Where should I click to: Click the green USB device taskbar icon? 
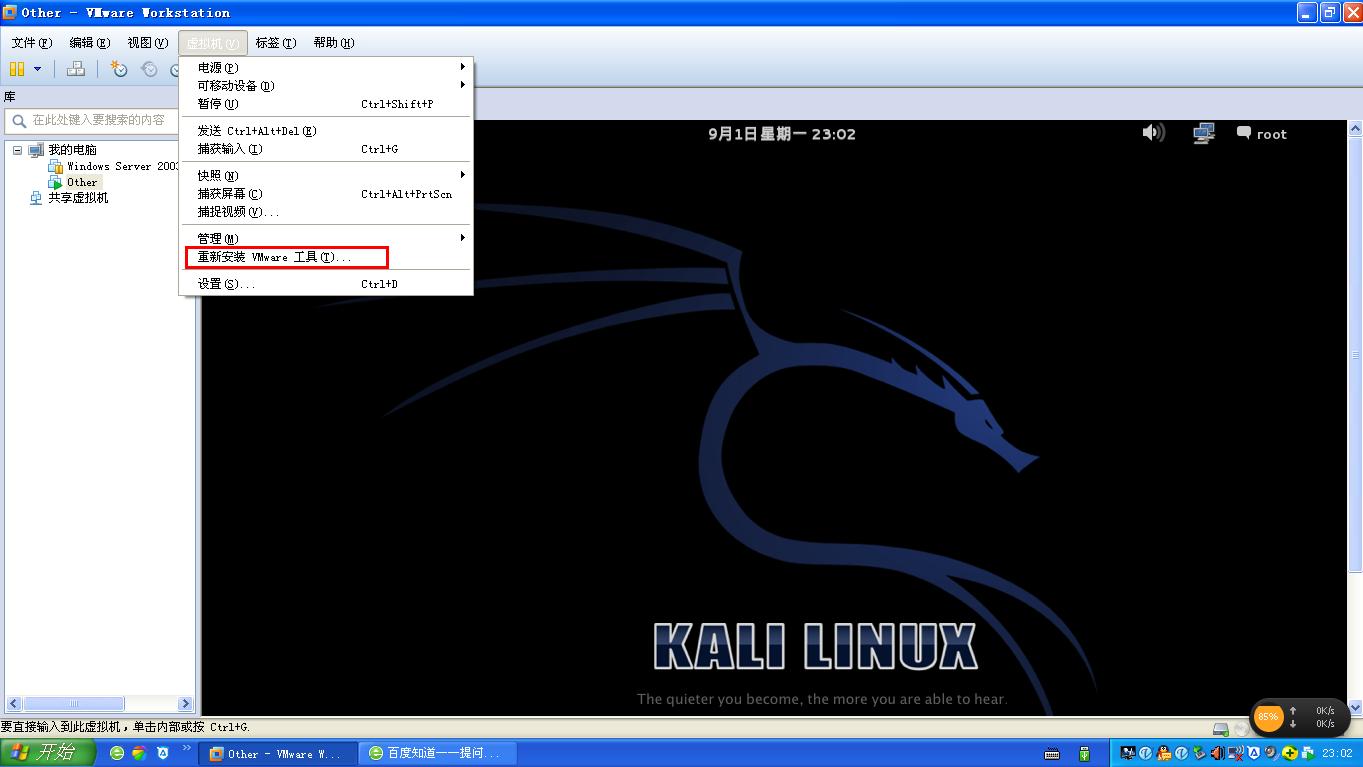click(x=1084, y=753)
